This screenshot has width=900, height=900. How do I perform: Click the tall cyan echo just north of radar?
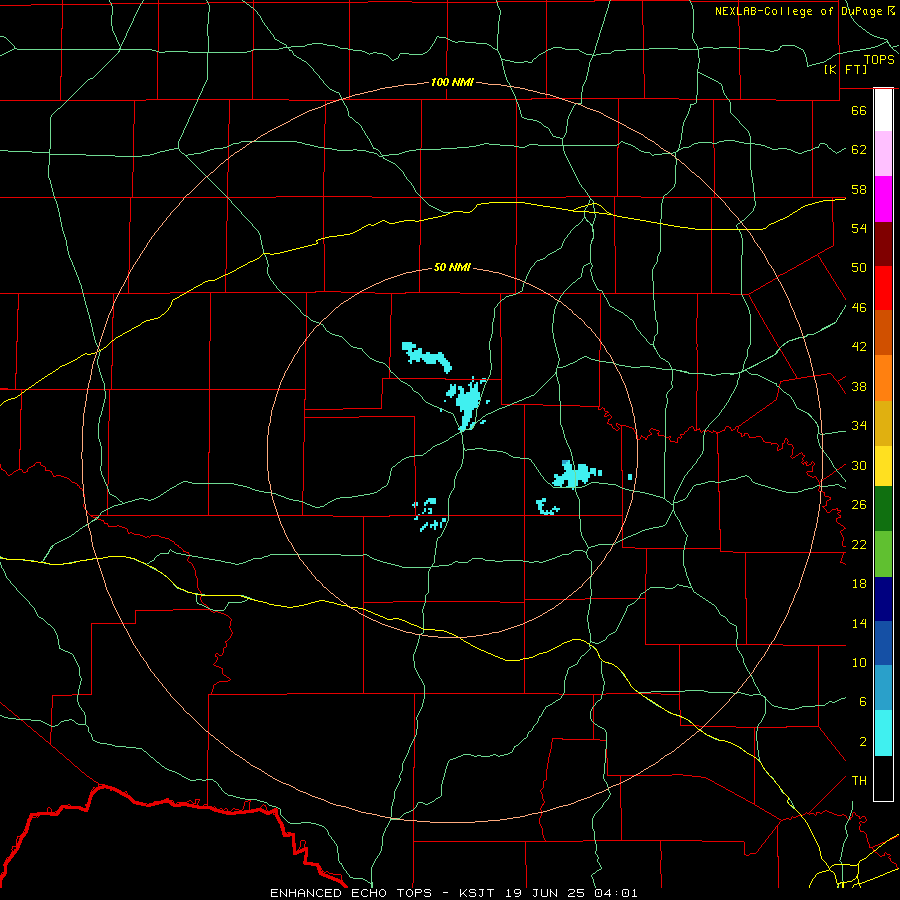[468, 404]
